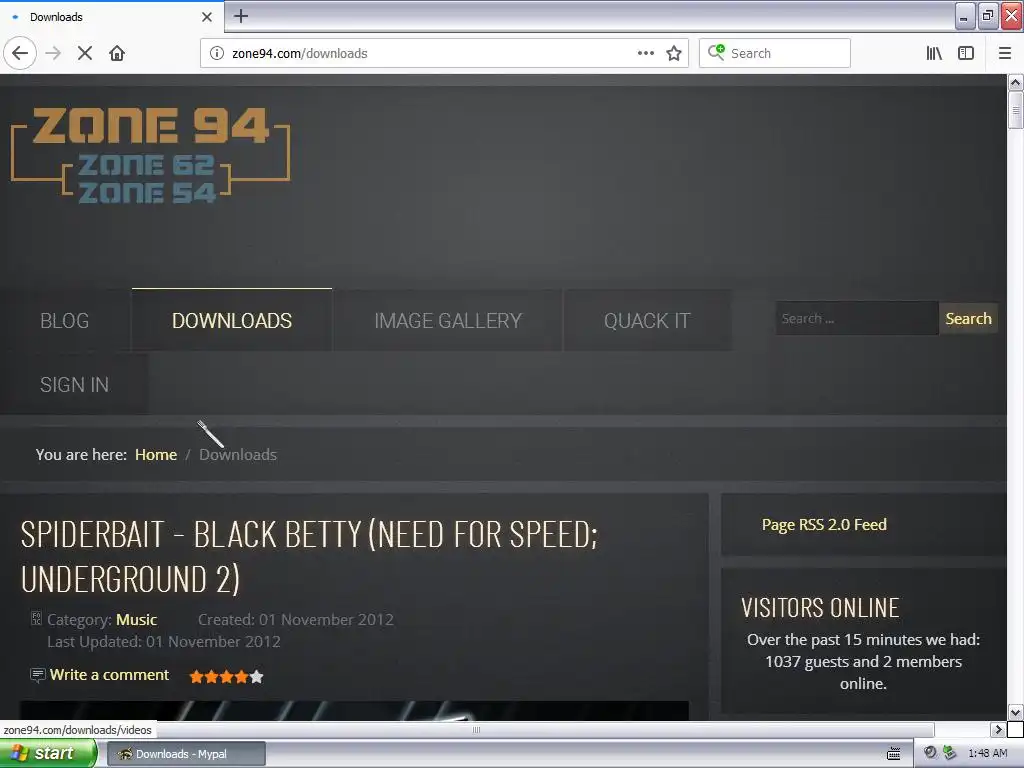Click the vertical scrollbar down arrow
This screenshot has width=1024, height=768.
[1015, 712]
